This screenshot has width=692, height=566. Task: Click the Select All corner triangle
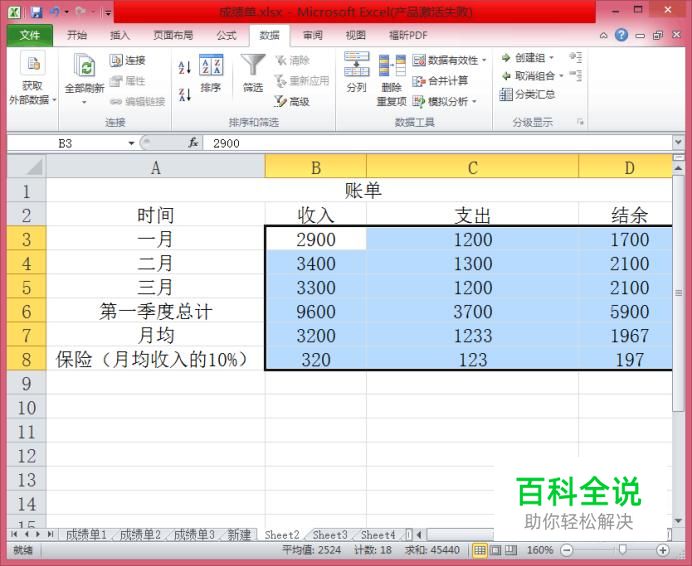pos(34,167)
